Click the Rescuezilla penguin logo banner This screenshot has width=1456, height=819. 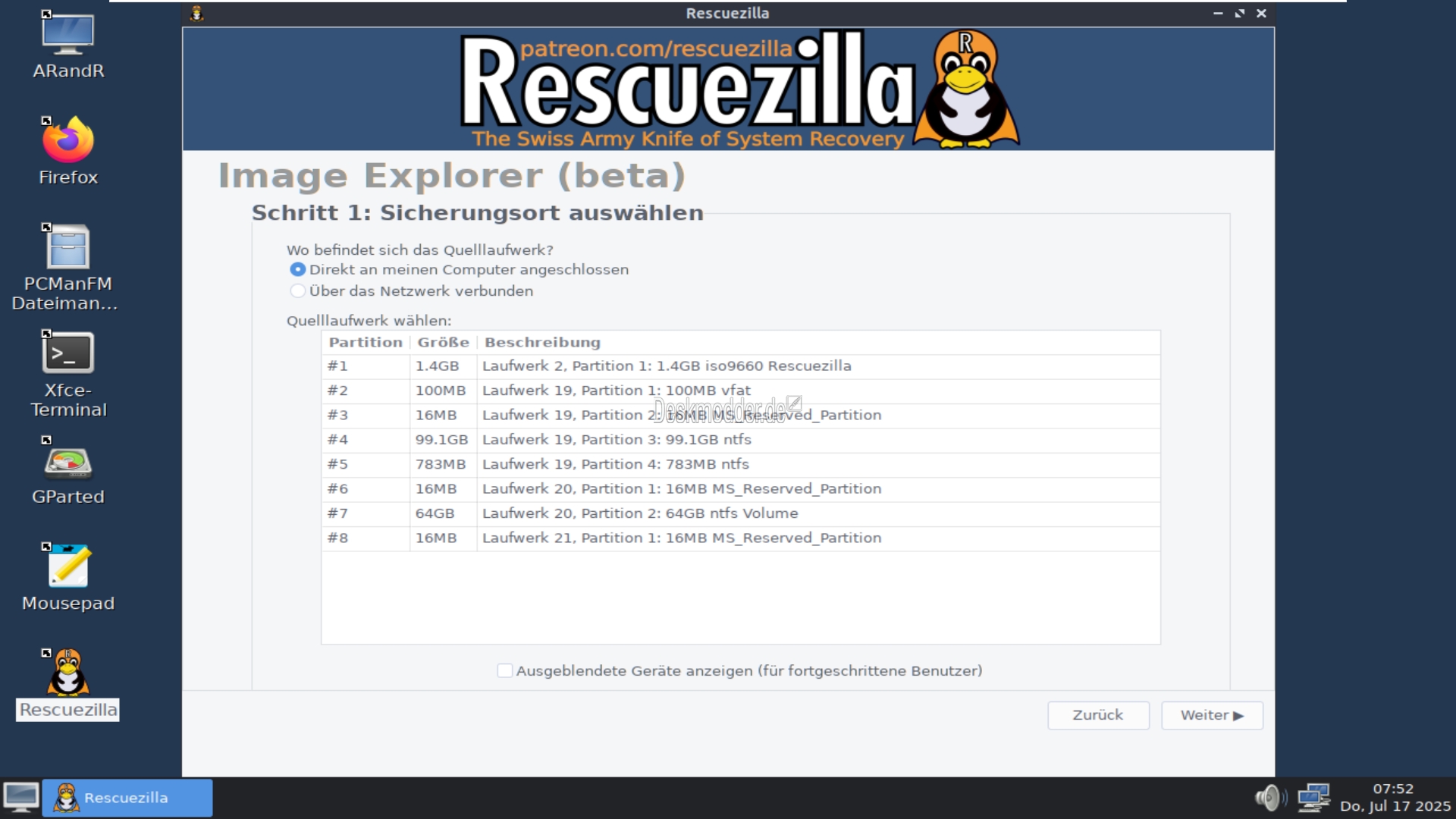[x=965, y=89]
